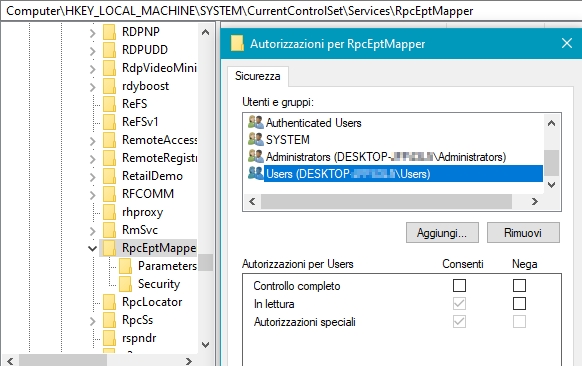This screenshot has width=582, height=366.
Task: Select the Parameters subkey
Action: 167,266
